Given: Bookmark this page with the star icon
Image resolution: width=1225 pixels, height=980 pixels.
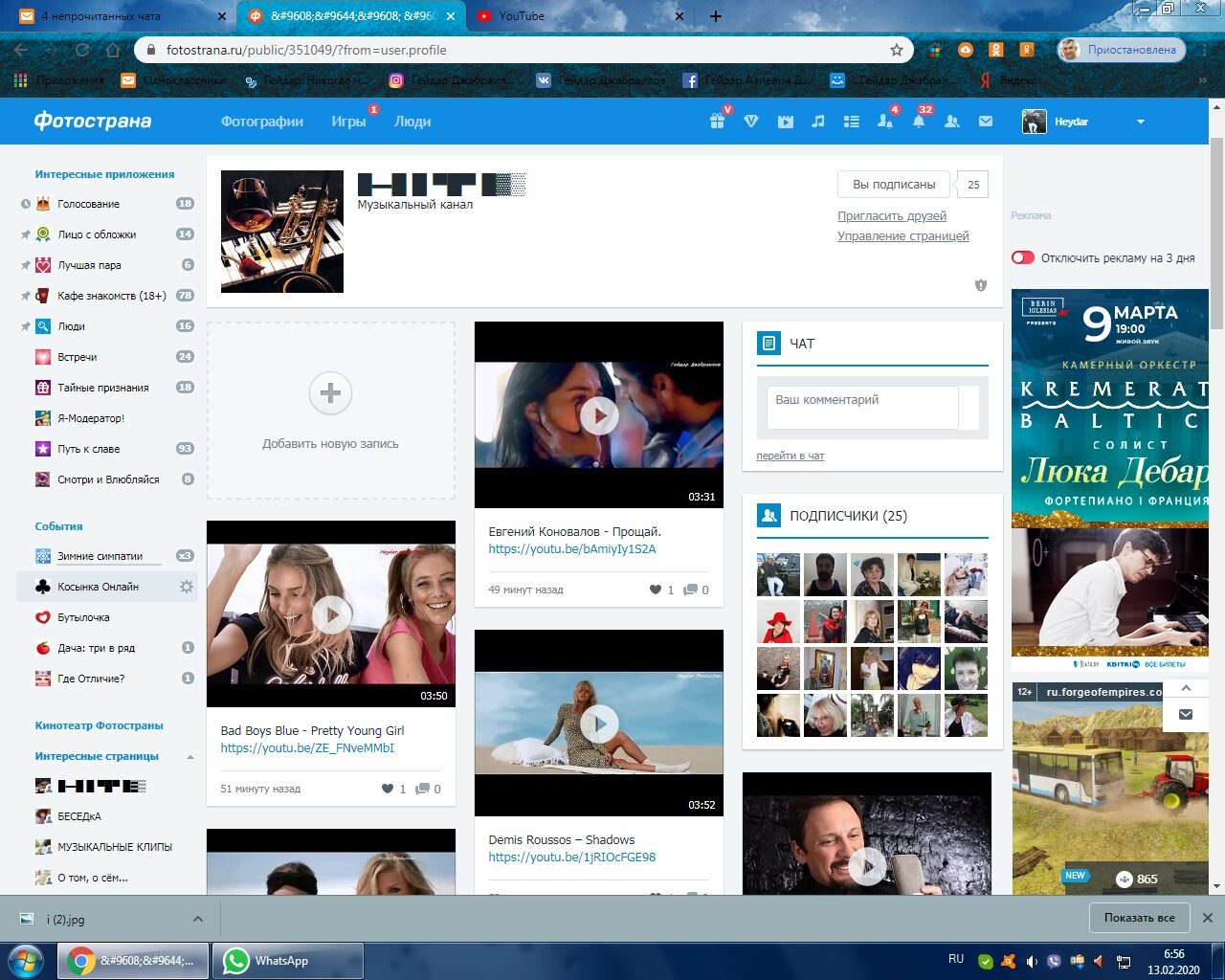Looking at the screenshot, I should tap(896, 50).
